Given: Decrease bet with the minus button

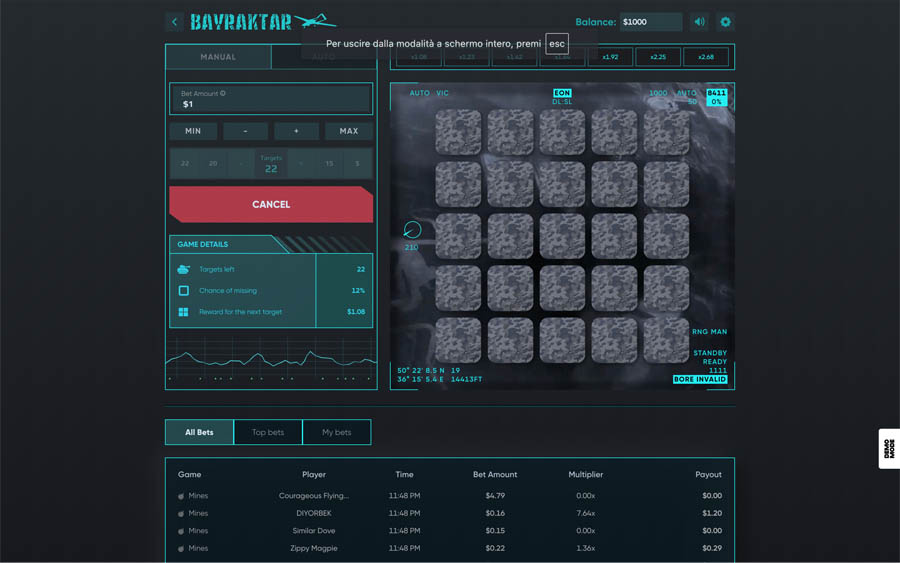Looking at the screenshot, I should [245, 131].
